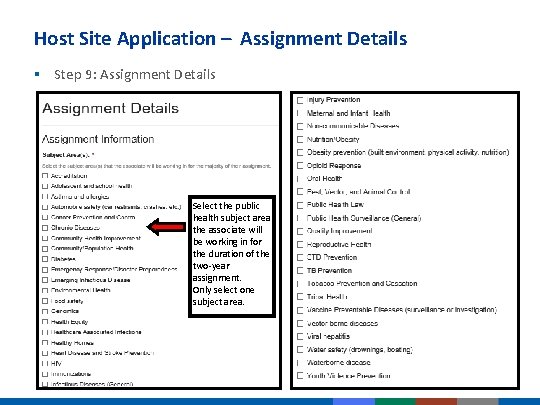Check Adolescent and school health option
This screenshot has width=540, height=405.
[x=45, y=186]
